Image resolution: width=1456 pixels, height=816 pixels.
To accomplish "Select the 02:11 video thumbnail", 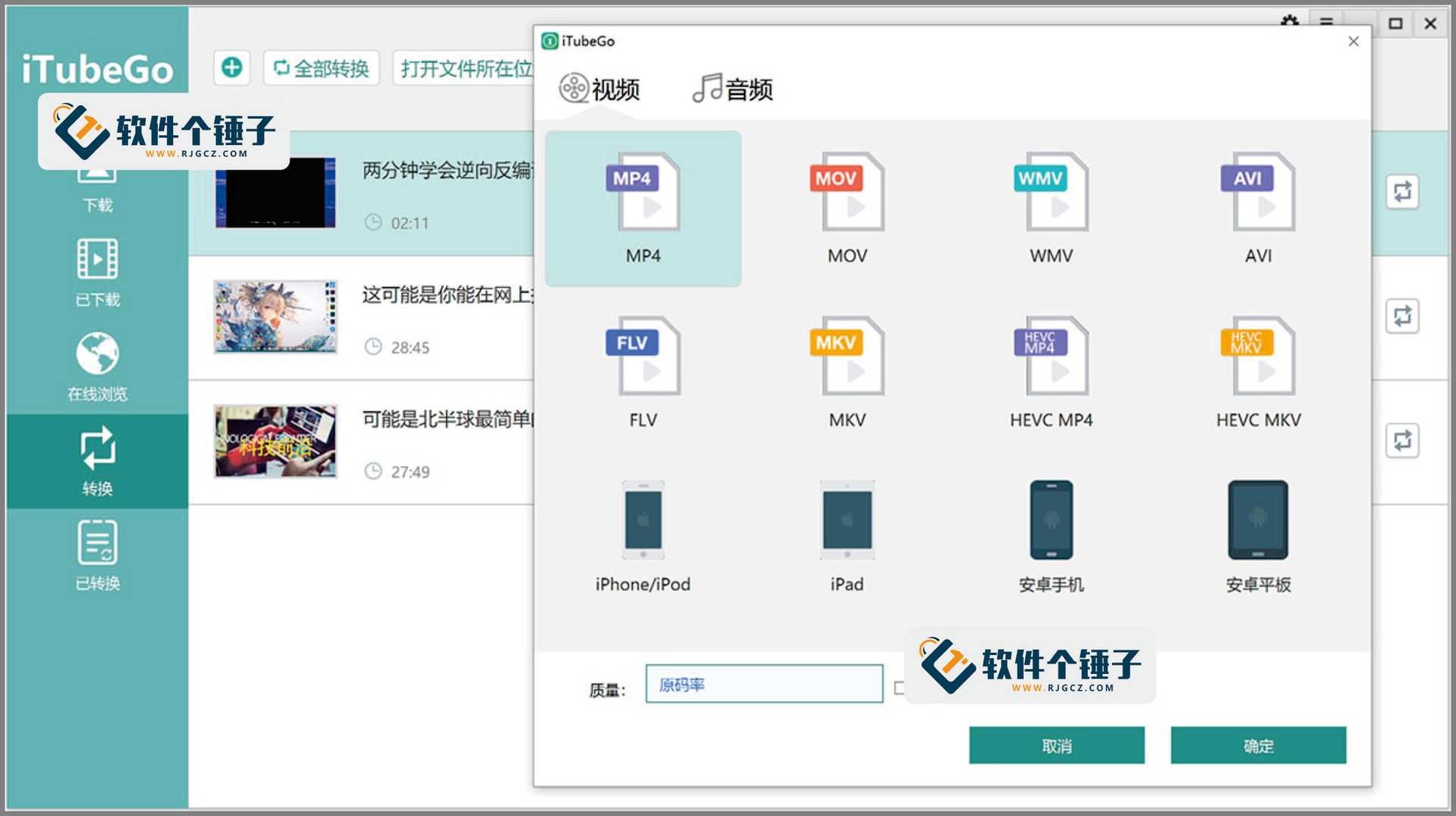I will coord(275,192).
